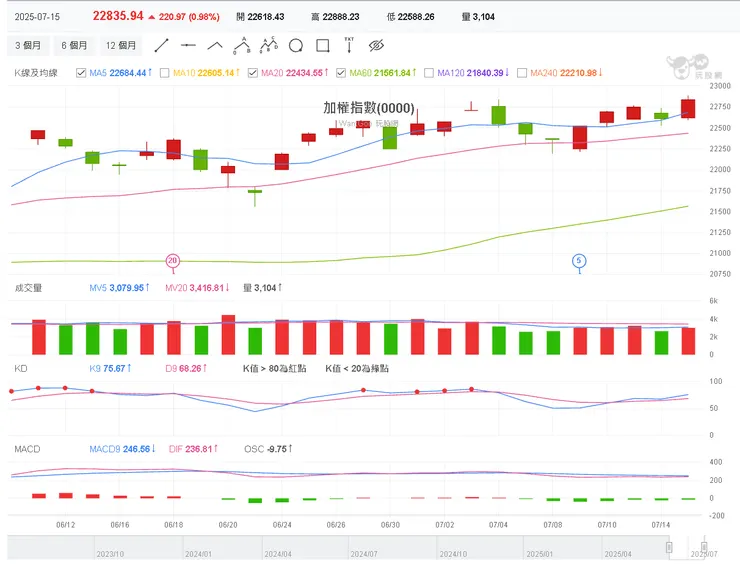Click the OSC value -9.75

(277, 449)
